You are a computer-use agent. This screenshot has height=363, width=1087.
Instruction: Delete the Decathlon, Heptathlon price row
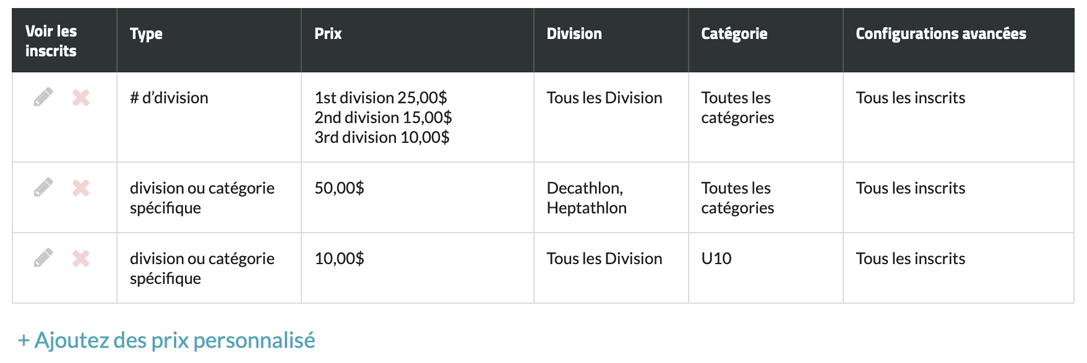81,188
